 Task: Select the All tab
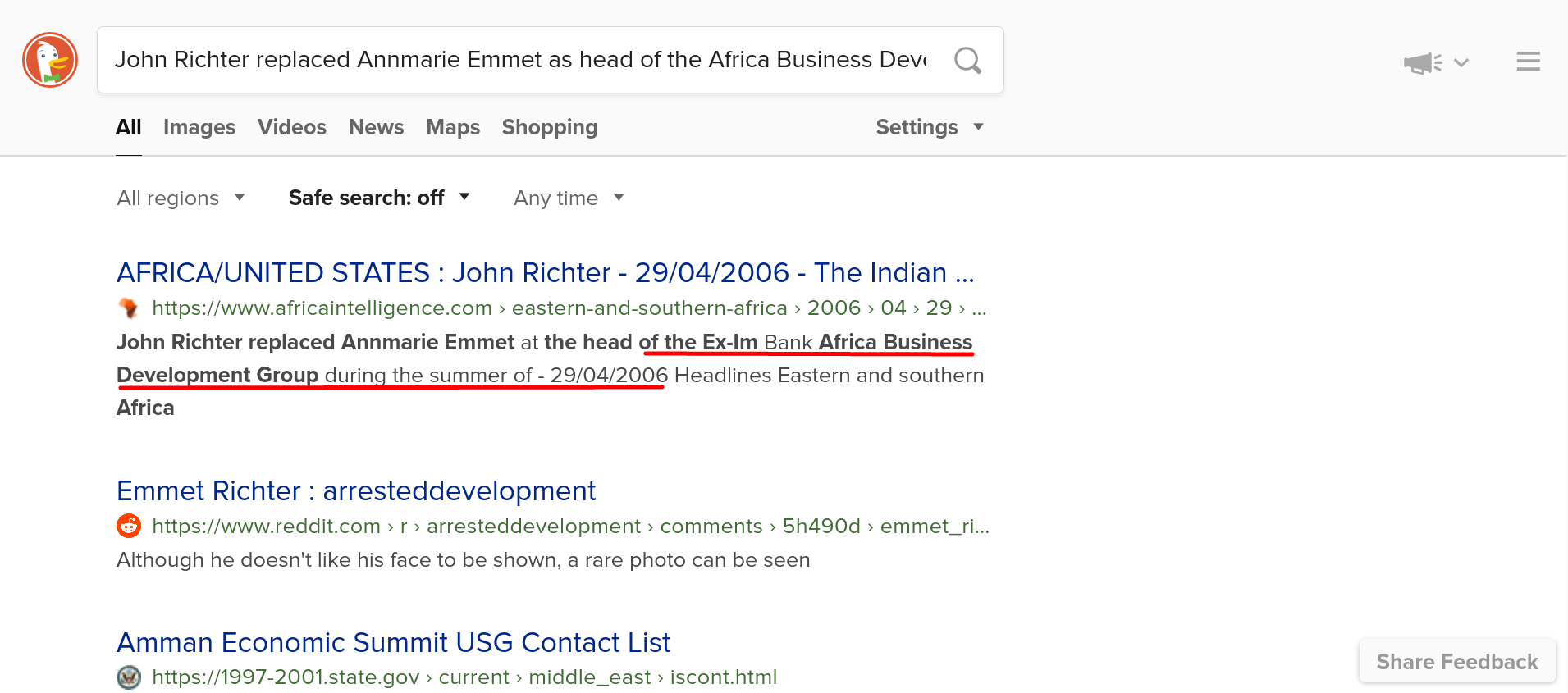129,127
